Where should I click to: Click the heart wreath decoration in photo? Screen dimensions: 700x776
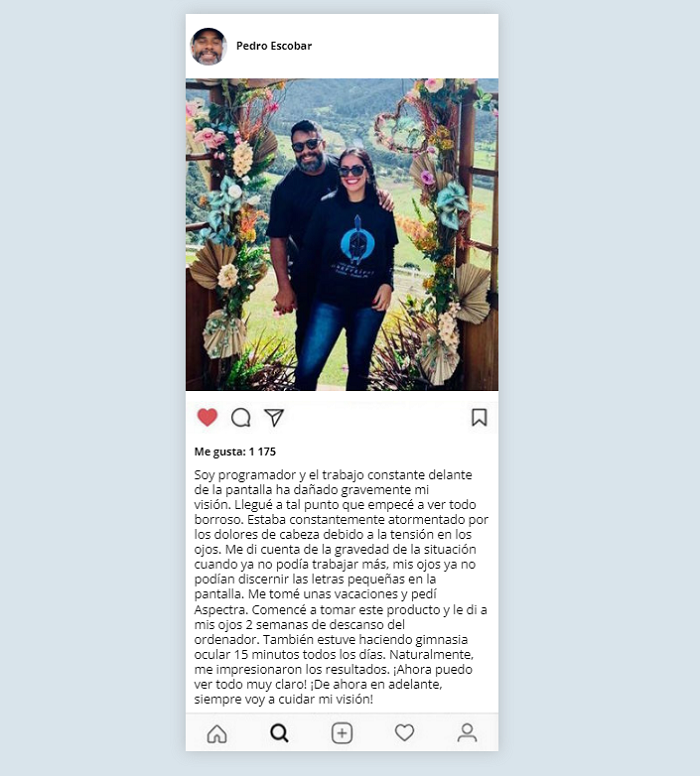[x=399, y=131]
